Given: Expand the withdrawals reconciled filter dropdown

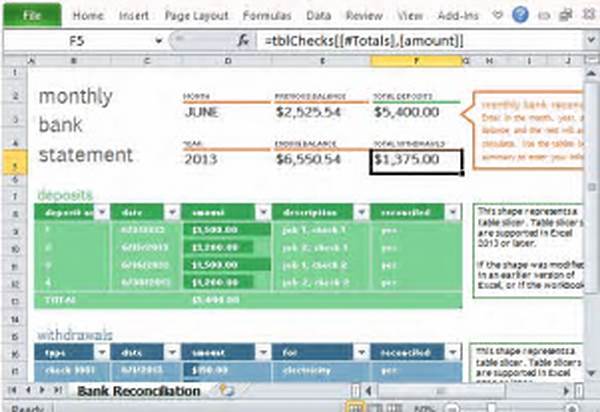Looking at the screenshot, I should tap(453, 354).
